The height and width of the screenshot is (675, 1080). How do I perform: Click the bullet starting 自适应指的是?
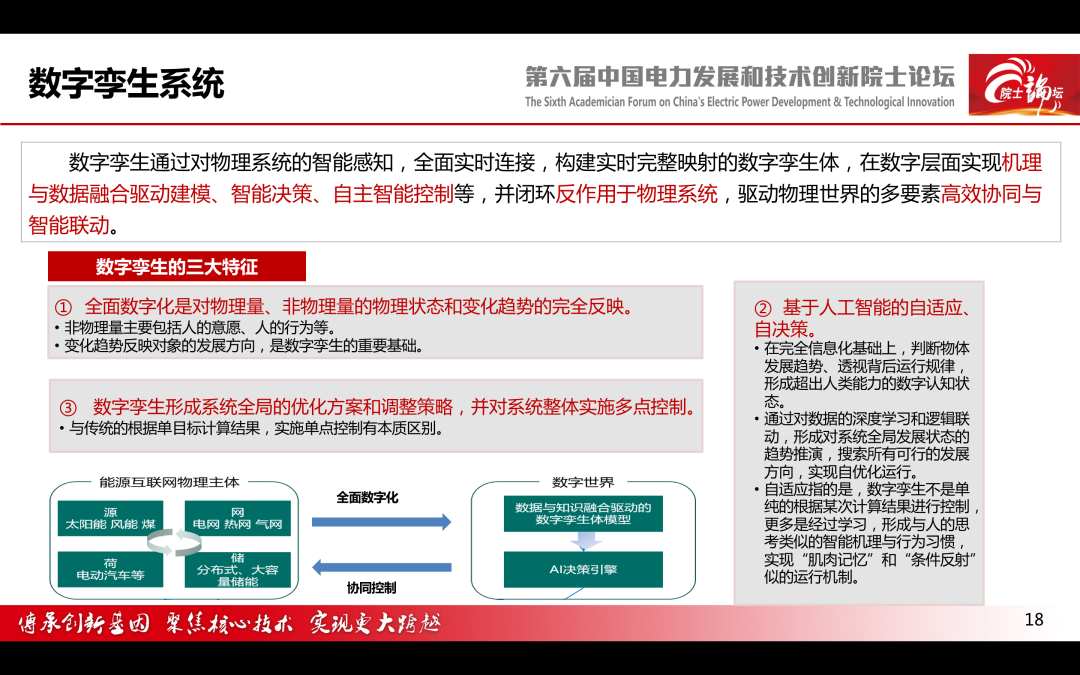coord(866,534)
